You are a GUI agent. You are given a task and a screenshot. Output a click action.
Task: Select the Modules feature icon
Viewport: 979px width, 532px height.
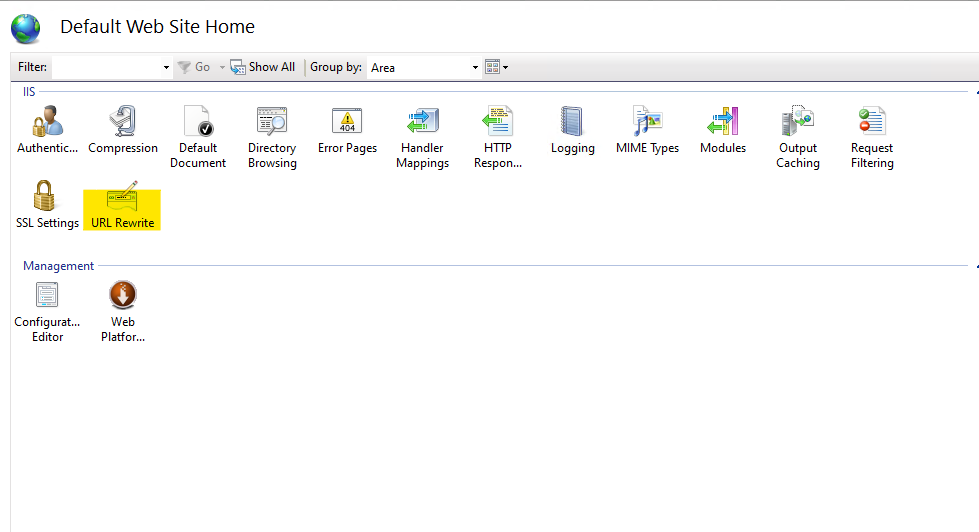(x=723, y=121)
